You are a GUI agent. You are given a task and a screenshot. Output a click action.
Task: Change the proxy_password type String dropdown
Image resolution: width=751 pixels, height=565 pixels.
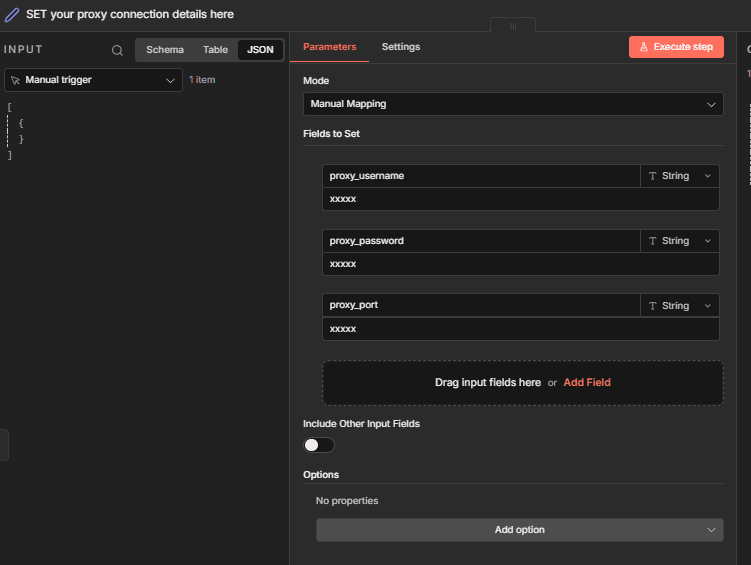point(680,241)
